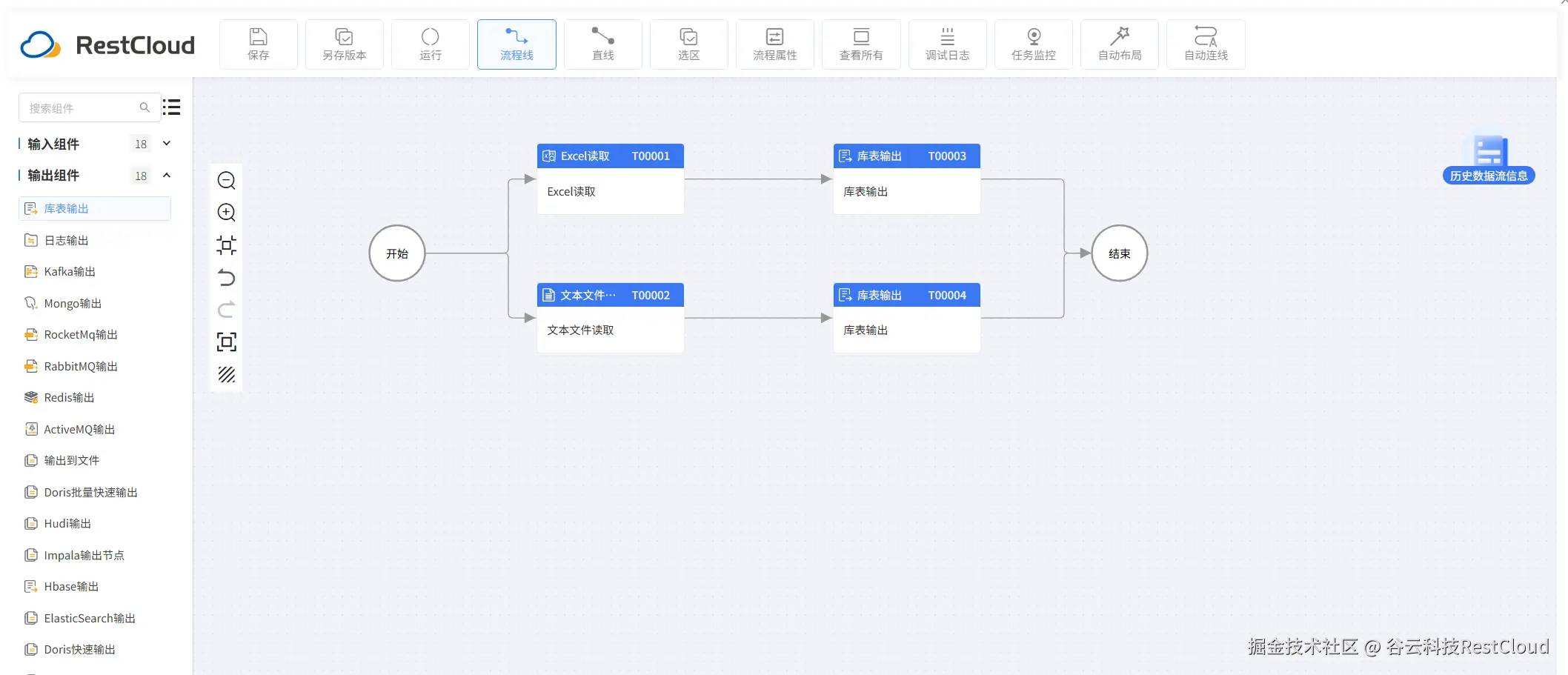Select Doris快速输出 component
Viewport: 1568px width, 675px height.
(95, 649)
